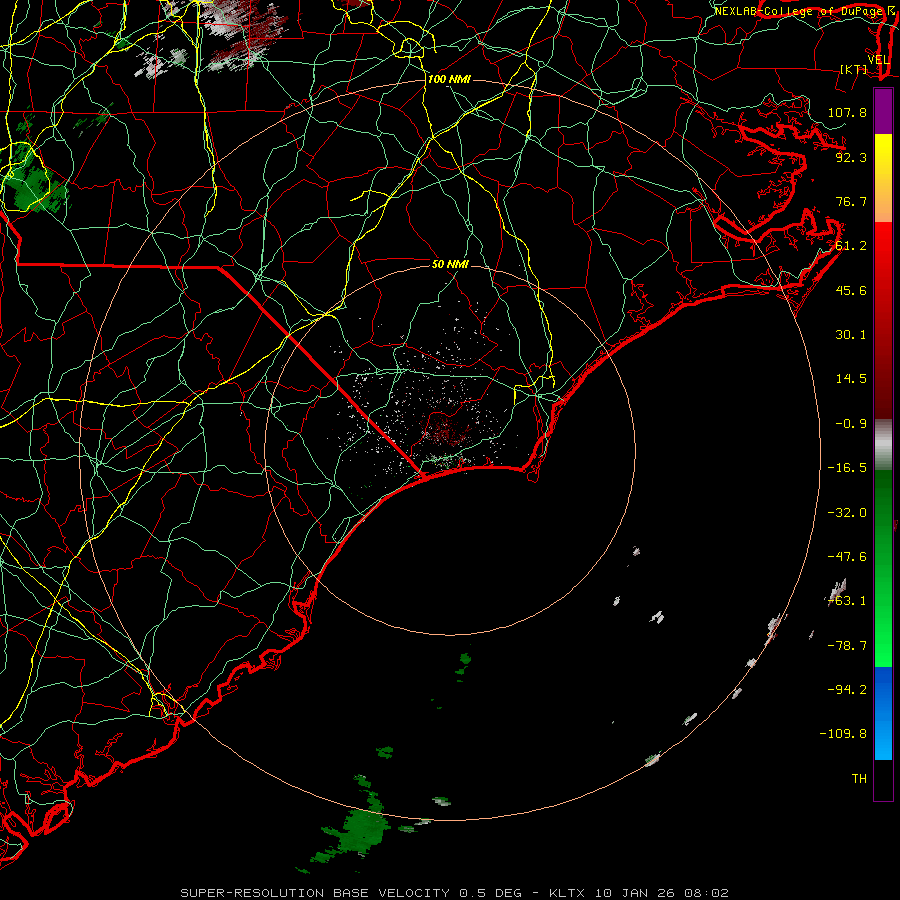The image size is (900, 900).
Task: Click the Super-Resolution Base Velocity caption text
Action: point(454,893)
